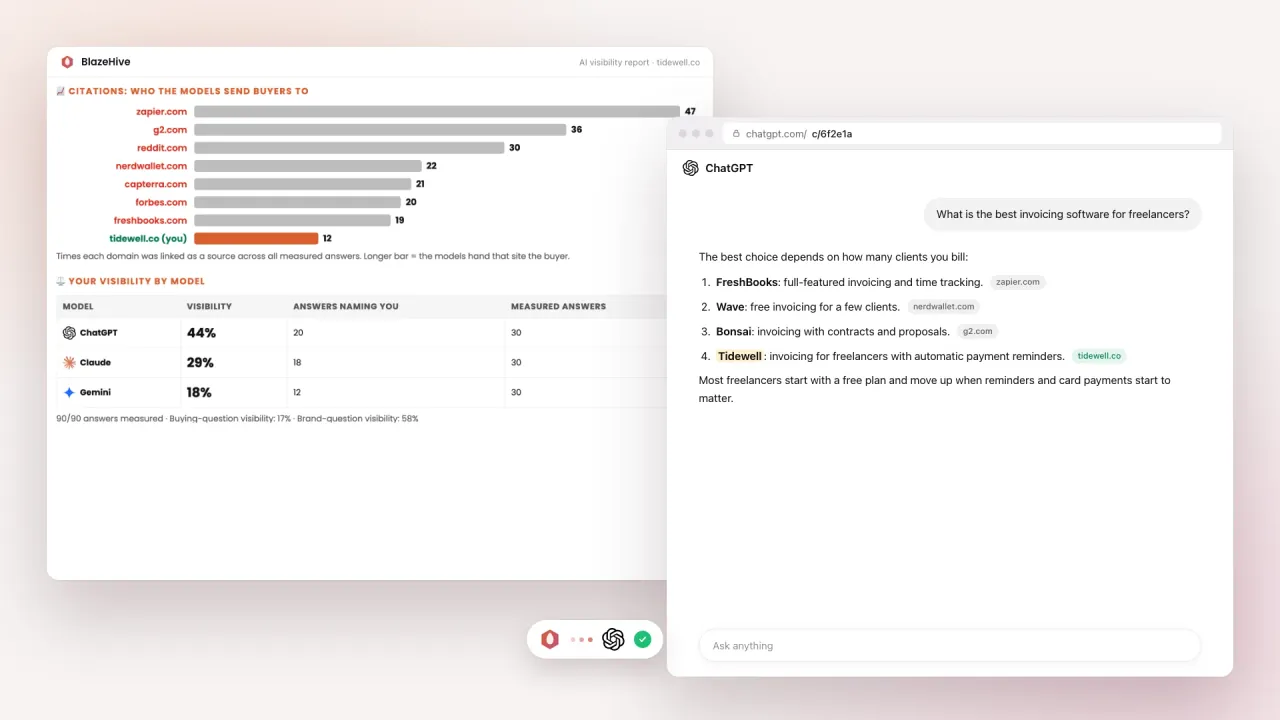
Task: Click the chart icon beside the Citations heading
Action: [x=61, y=91]
